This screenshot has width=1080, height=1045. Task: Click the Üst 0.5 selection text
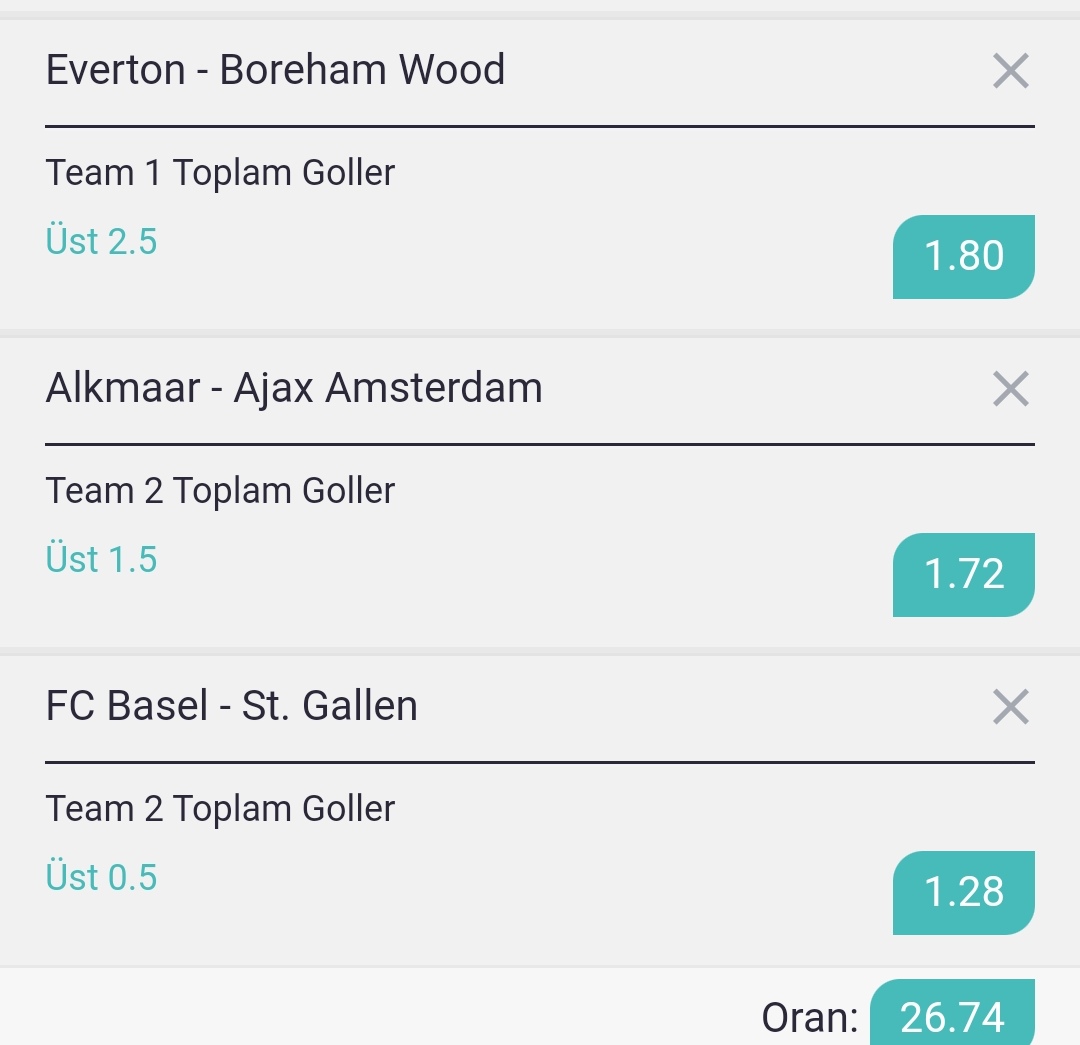(x=101, y=876)
